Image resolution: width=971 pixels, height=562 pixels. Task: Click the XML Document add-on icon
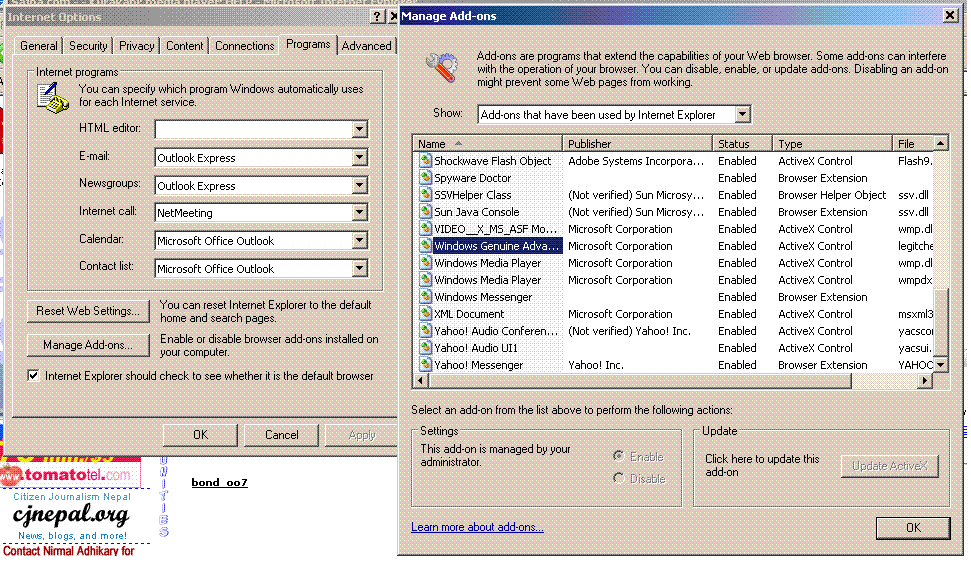tap(425, 314)
